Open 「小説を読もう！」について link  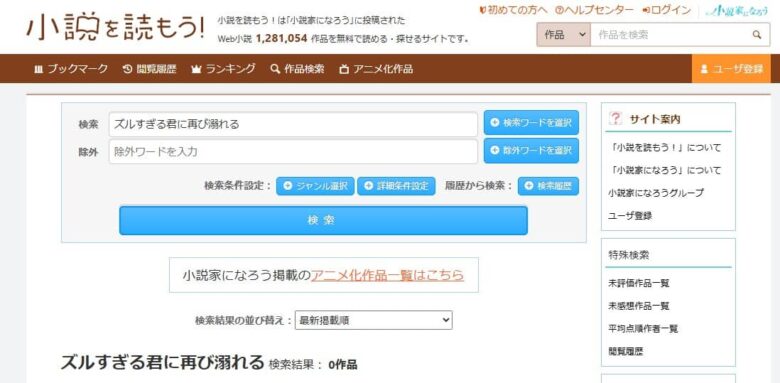point(664,148)
